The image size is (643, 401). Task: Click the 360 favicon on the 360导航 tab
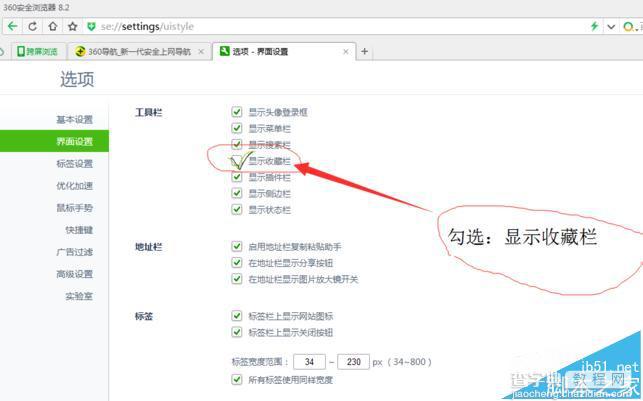point(80,52)
